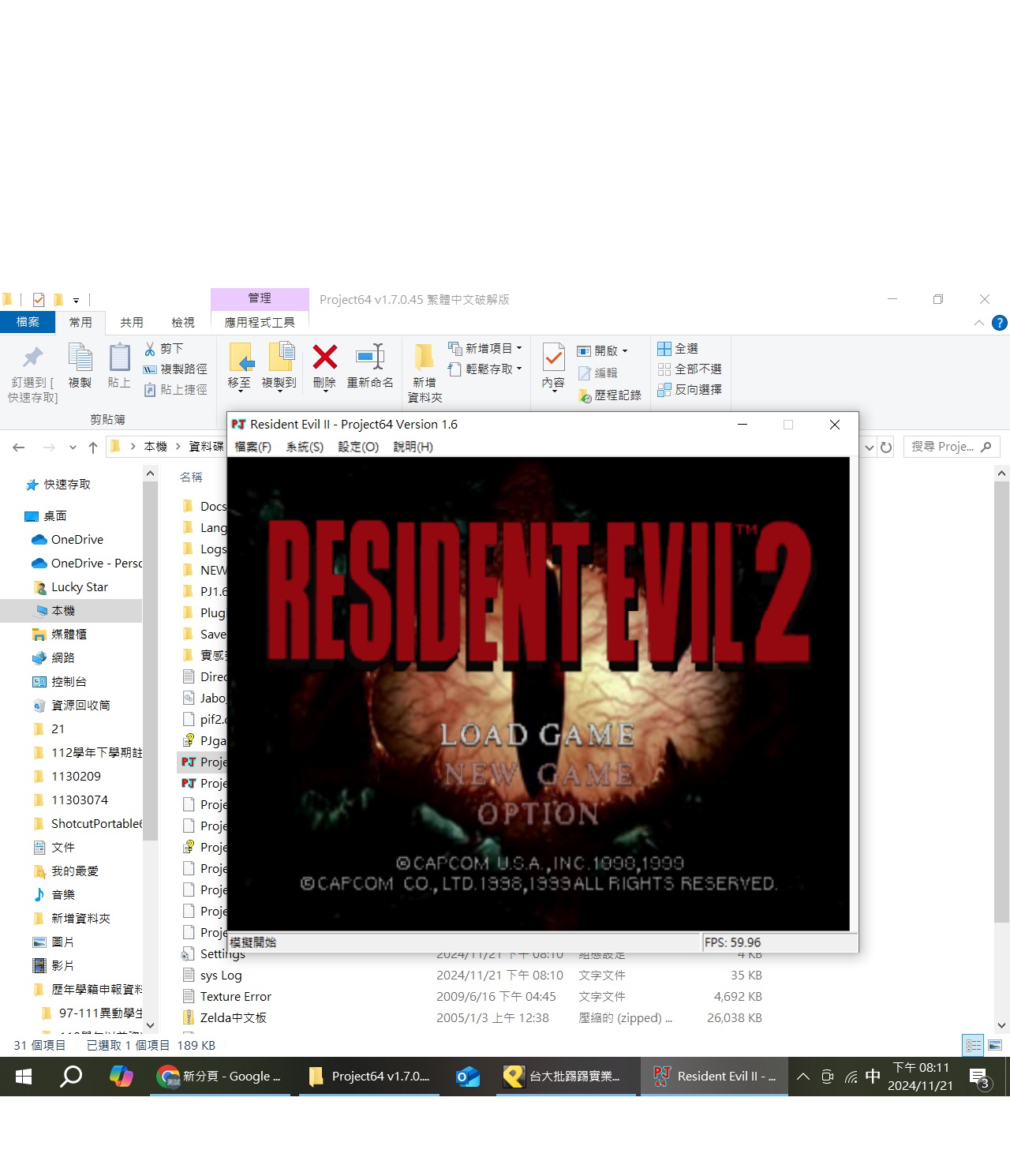This screenshot has height=1176, width=1010.
Task: Open address bar history dropdown
Action: 869,447
